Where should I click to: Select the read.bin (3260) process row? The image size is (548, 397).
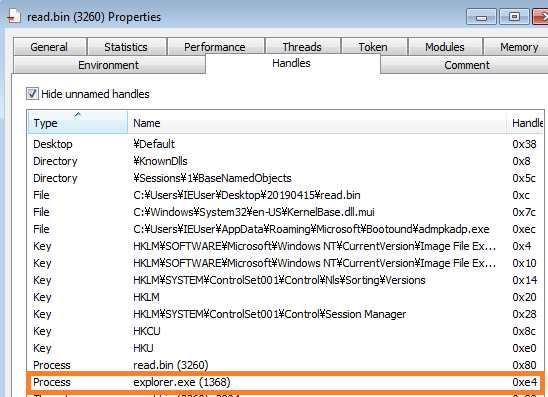tap(285, 365)
